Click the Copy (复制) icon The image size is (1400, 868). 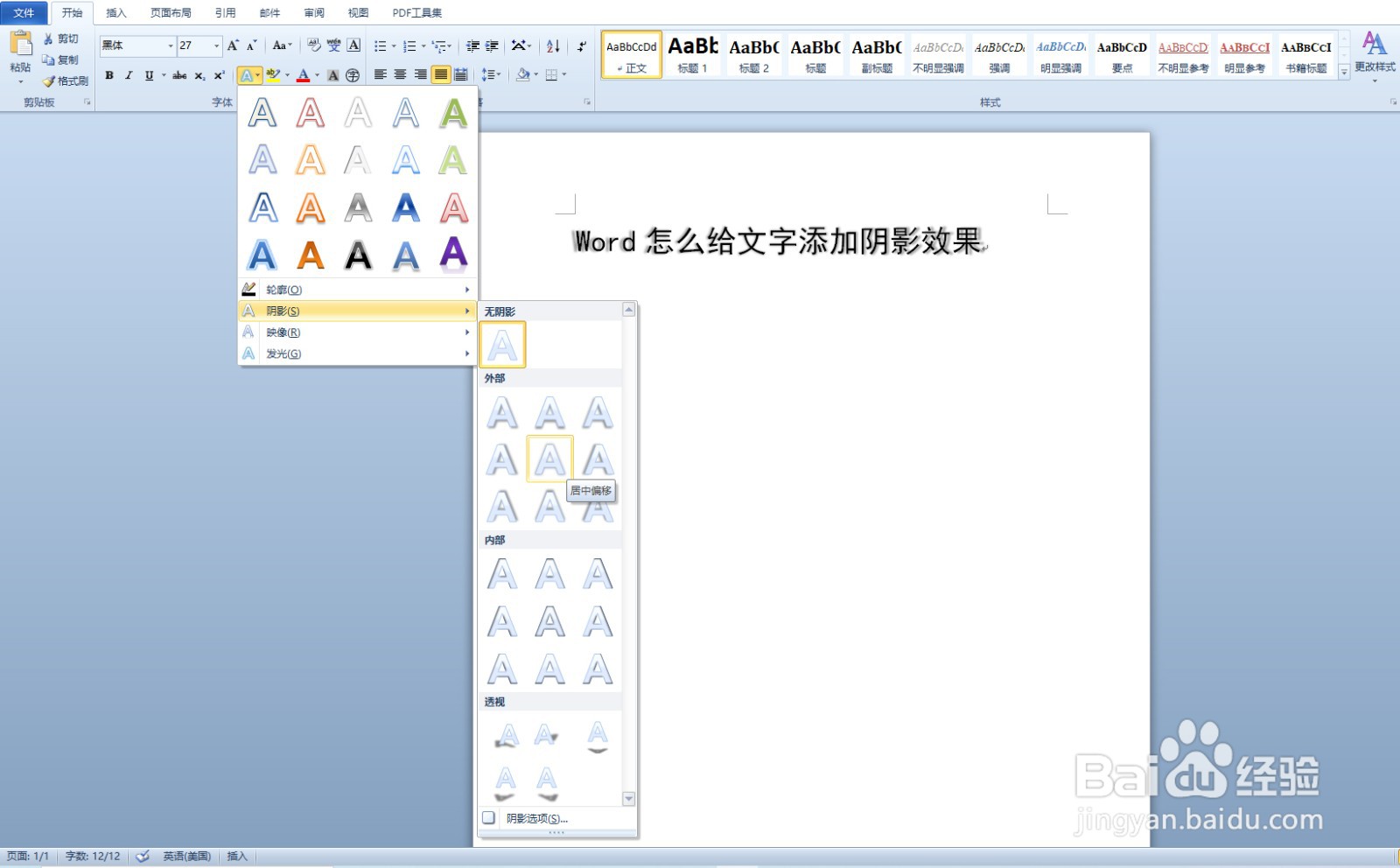coord(48,59)
